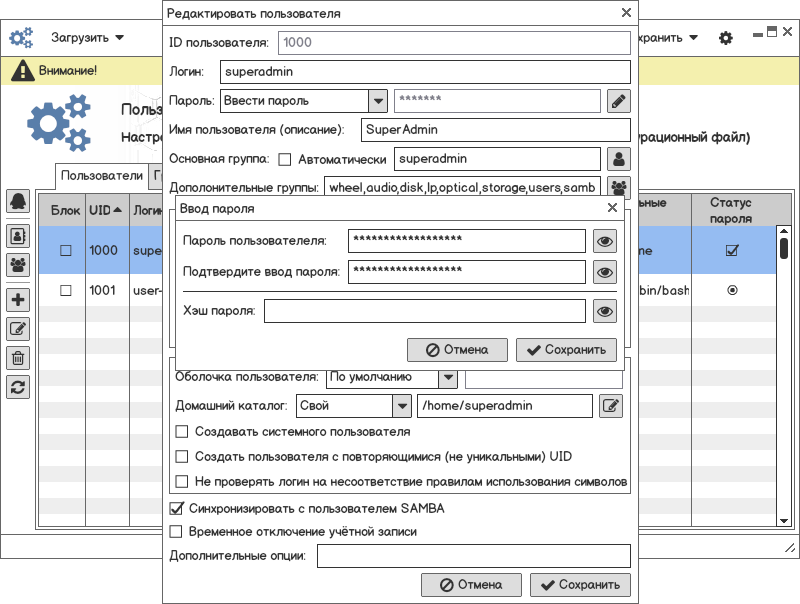The width and height of the screenshot is (800, 604).
Task: Open additional groups selection people icon
Action: point(619,187)
